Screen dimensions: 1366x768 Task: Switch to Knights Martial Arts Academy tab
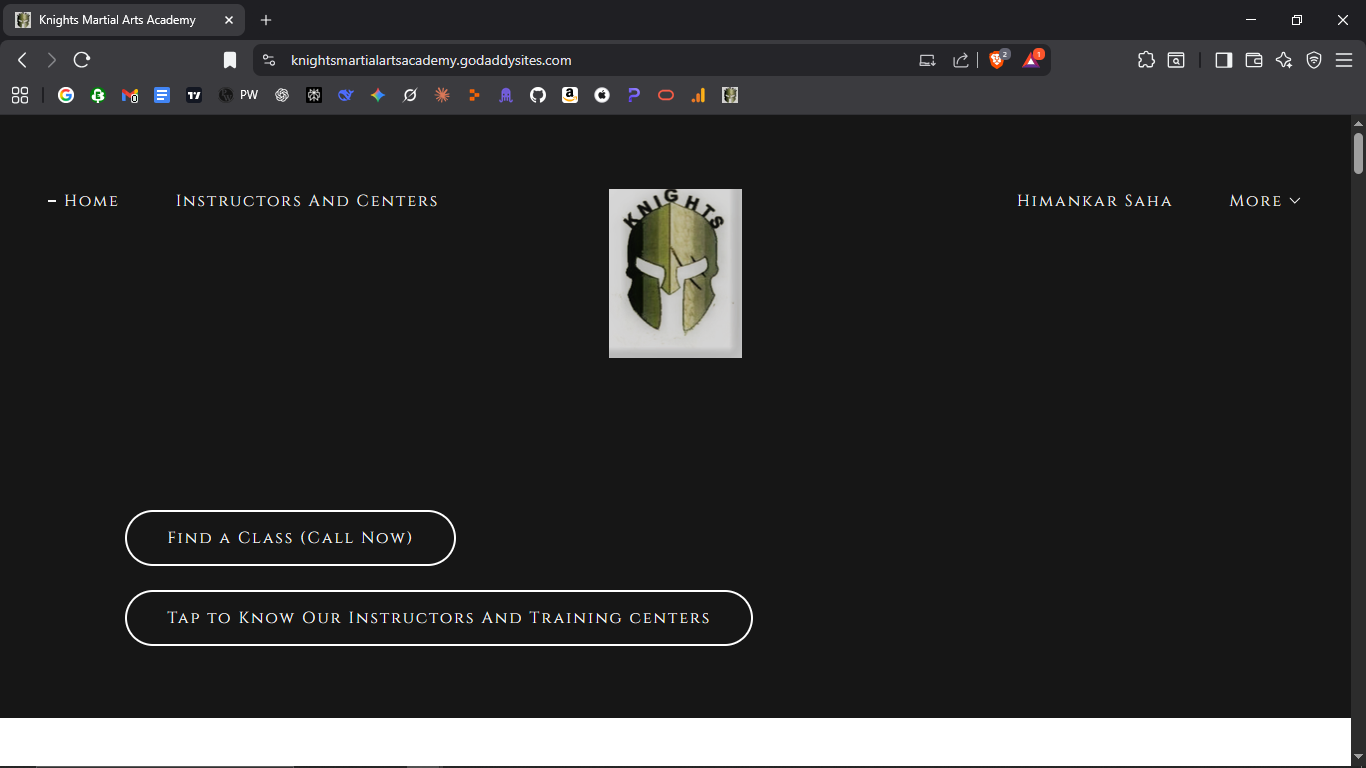tap(120, 19)
